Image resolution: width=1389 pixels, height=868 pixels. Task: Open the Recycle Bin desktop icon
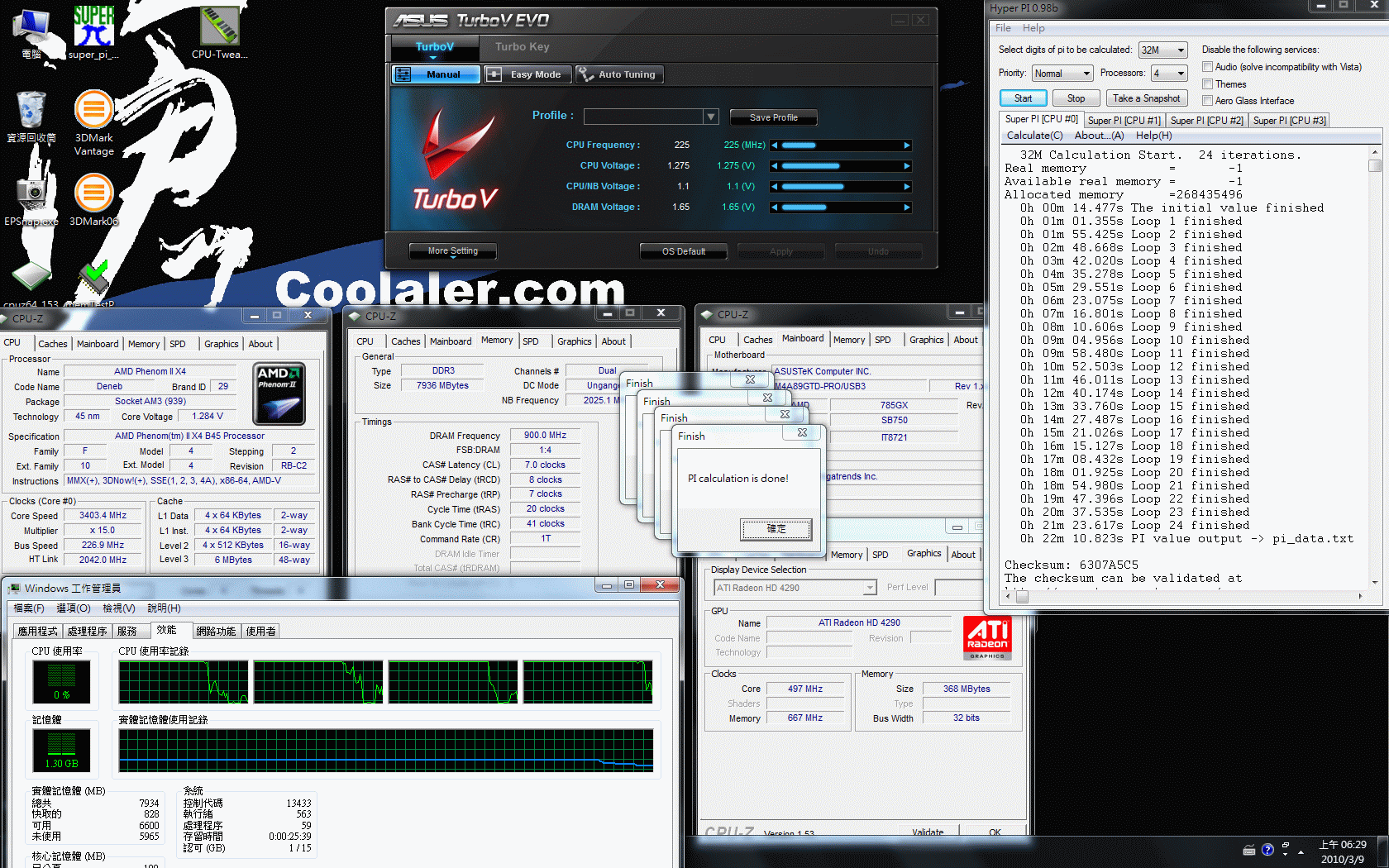[31, 116]
